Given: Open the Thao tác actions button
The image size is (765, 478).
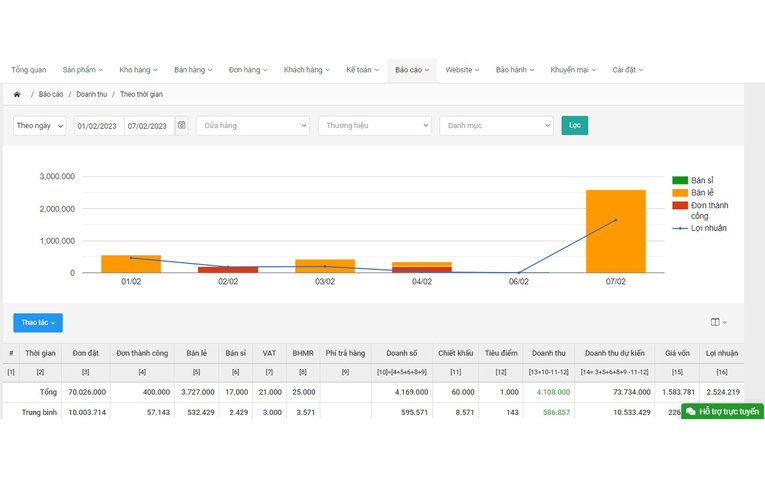Looking at the screenshot, I should click(x=38, y=322).
